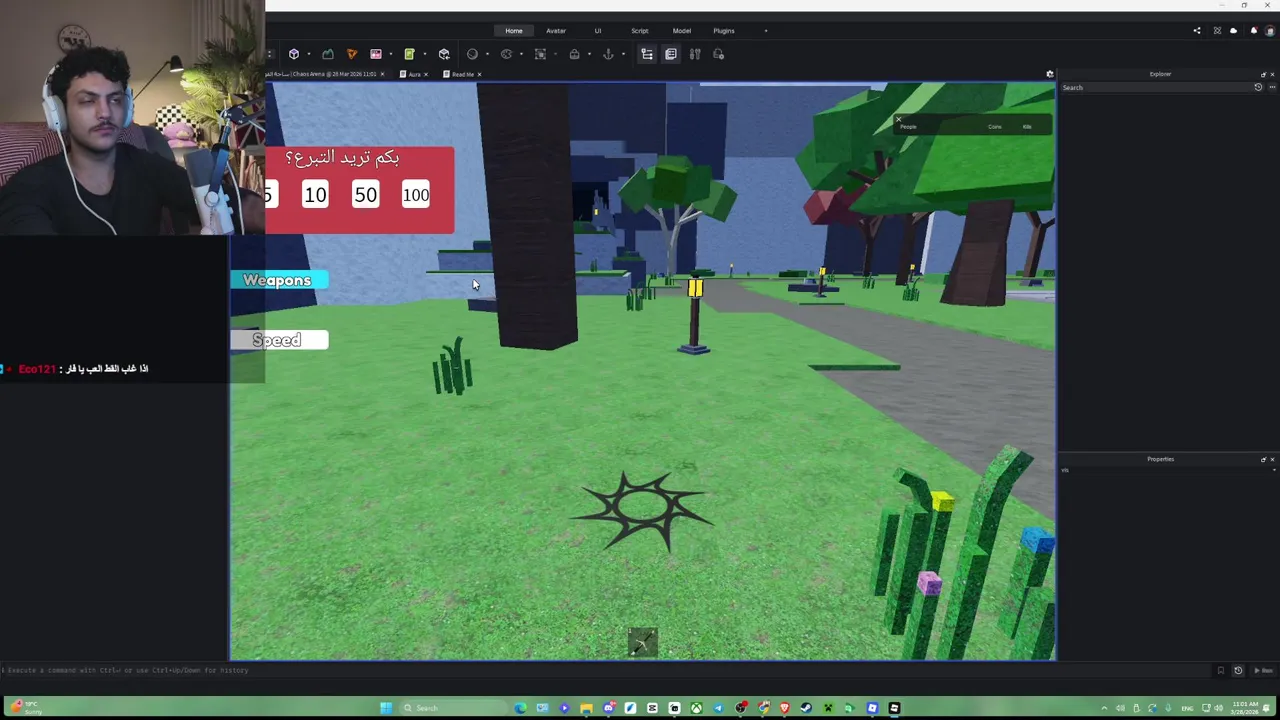Image resolution: width=1280 pixels, height=720 pixels.
Task: Expand the GUI insert dropdown arrow
Action: tap(391, 54)
